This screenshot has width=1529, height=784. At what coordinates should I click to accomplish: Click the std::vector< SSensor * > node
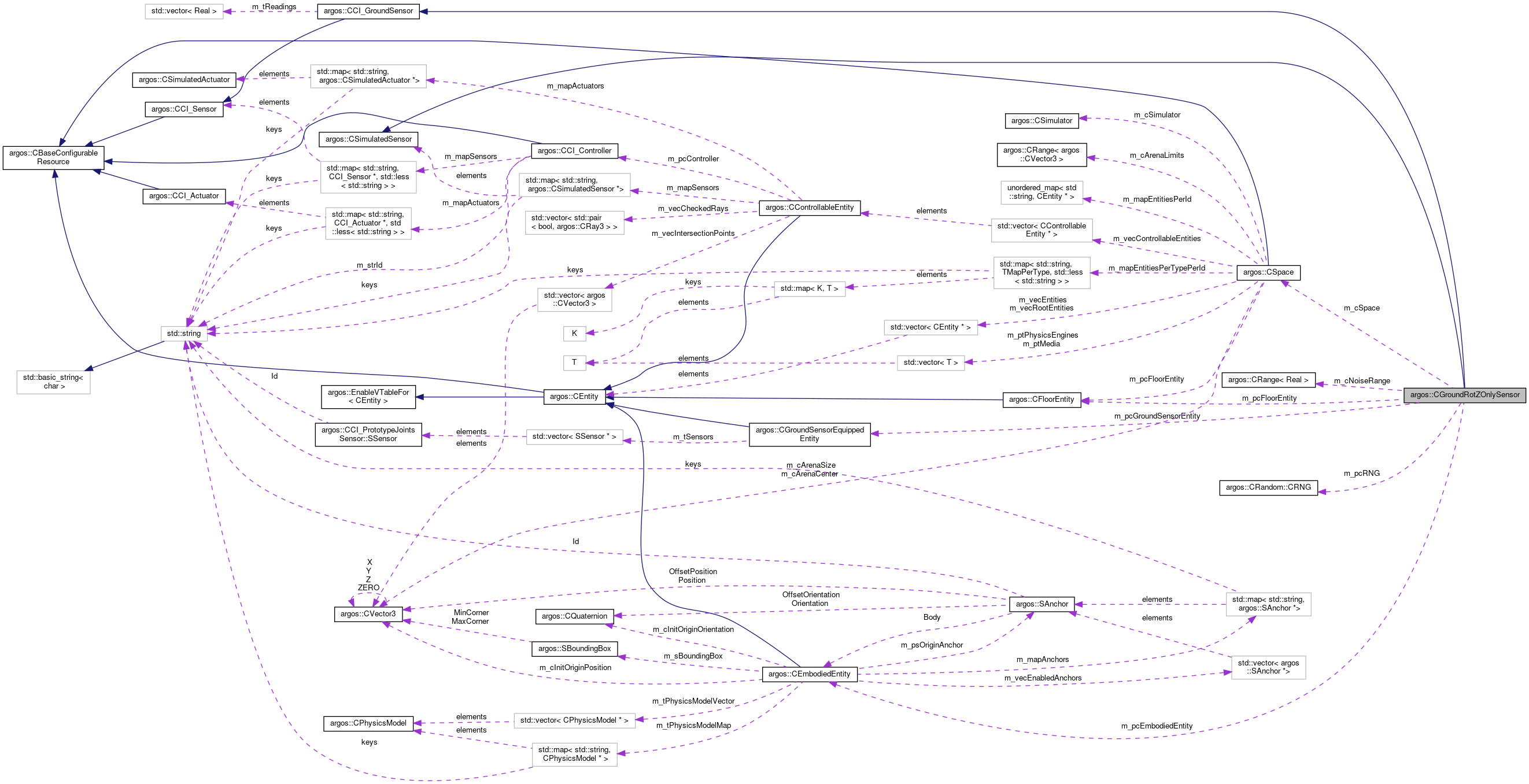pos(575,437)
